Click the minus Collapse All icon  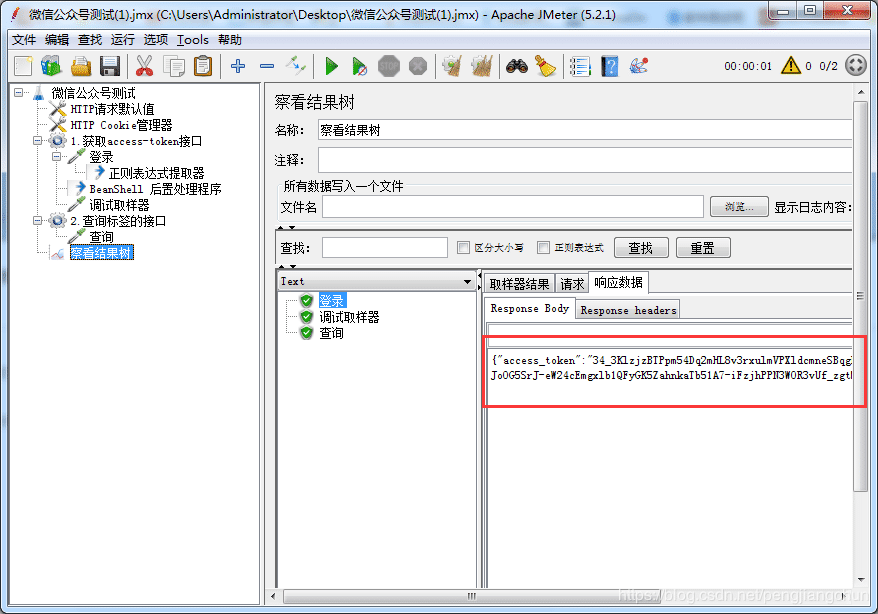(x=267, y=66)
